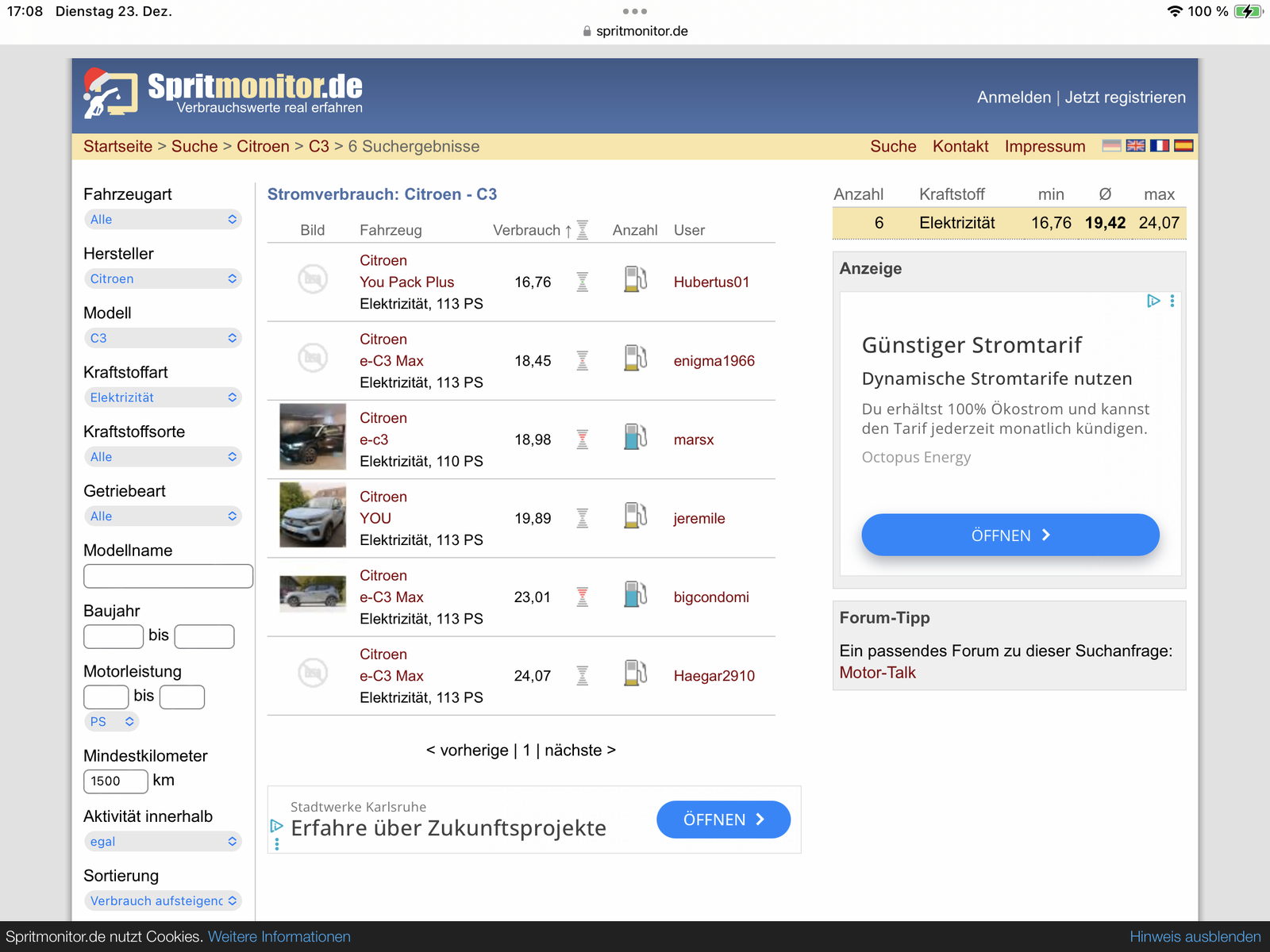Switch language to Spanish flag
Screen dimensions: 1270x952
coord(1183,146)
